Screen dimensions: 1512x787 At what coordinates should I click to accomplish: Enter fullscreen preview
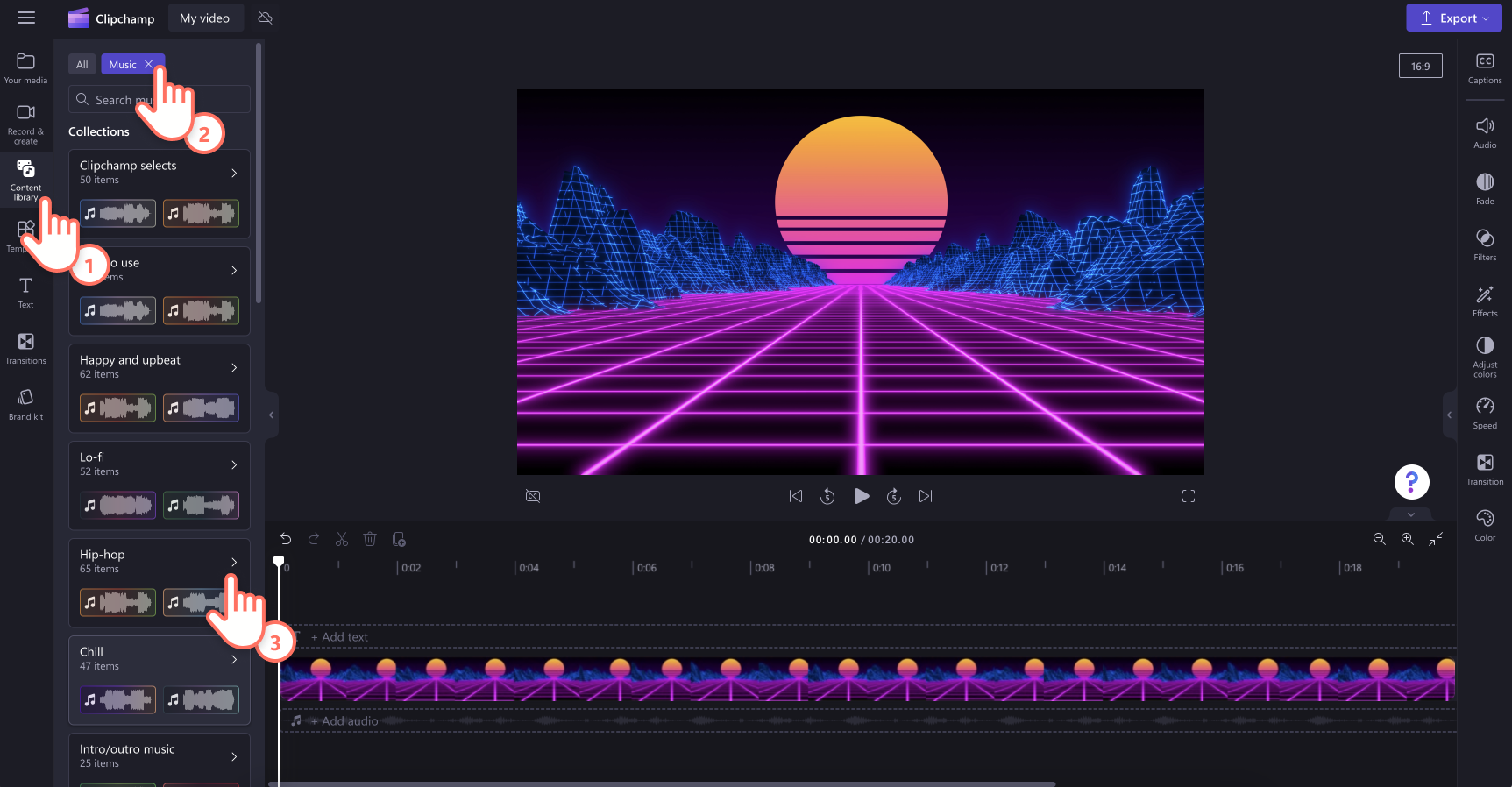coord(1189,496)
